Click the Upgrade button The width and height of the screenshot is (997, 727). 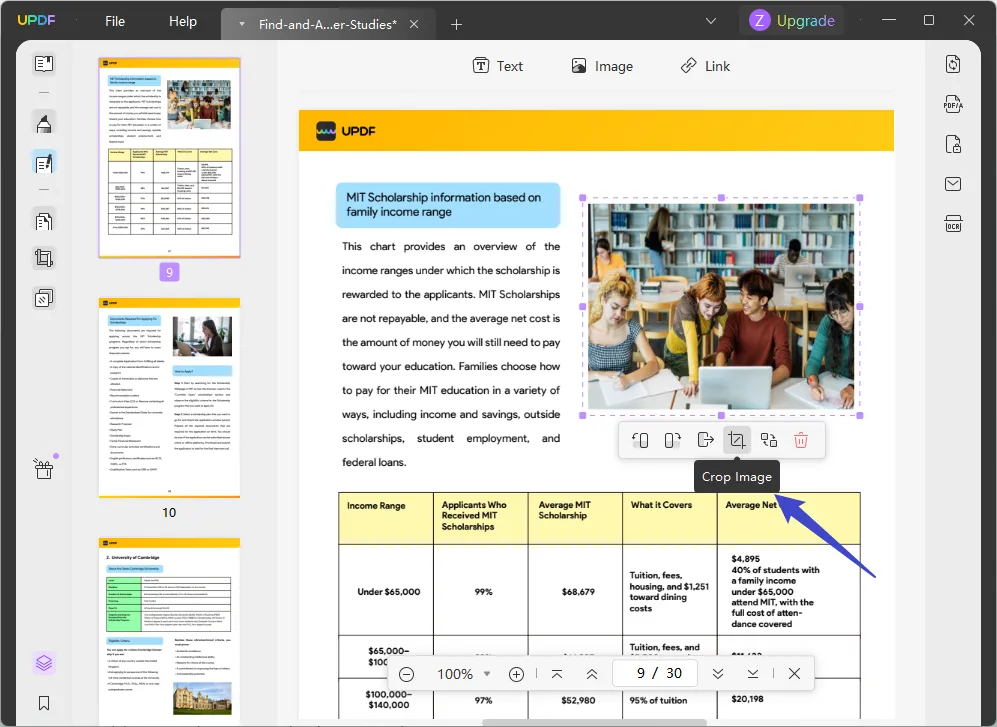(x=792, y=20)
